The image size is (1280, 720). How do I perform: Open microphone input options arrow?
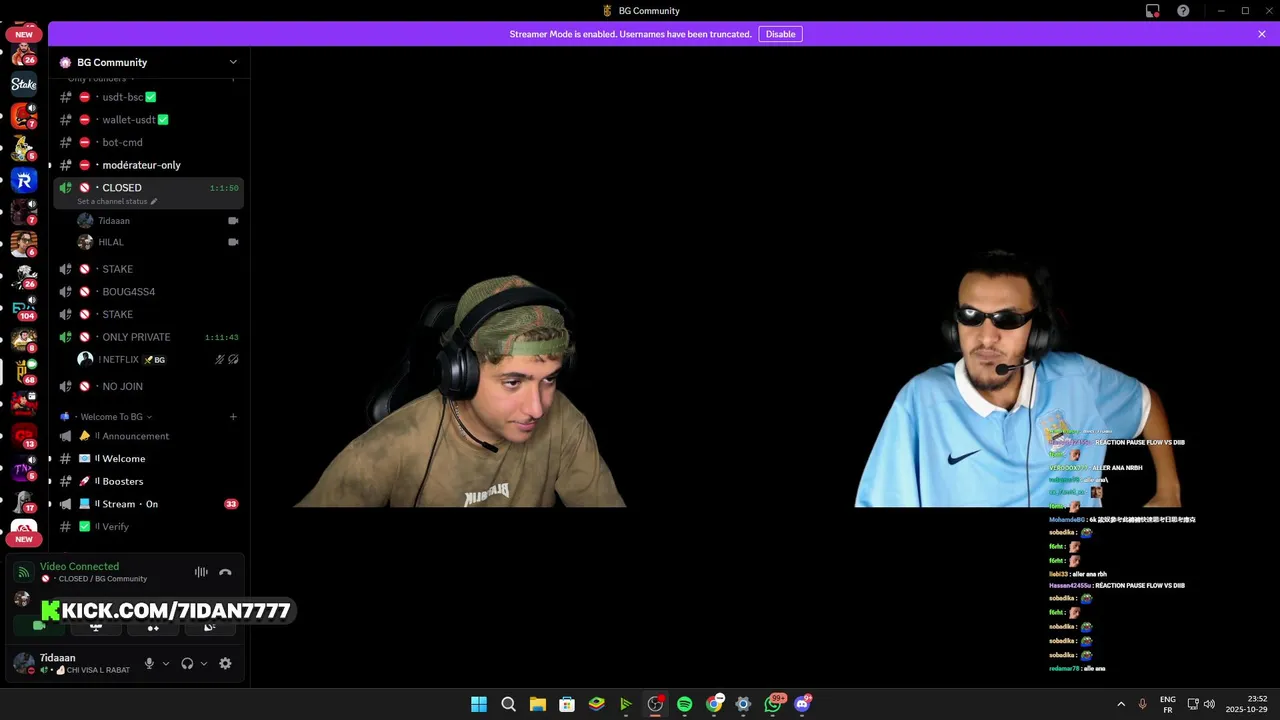pos(166,663)
